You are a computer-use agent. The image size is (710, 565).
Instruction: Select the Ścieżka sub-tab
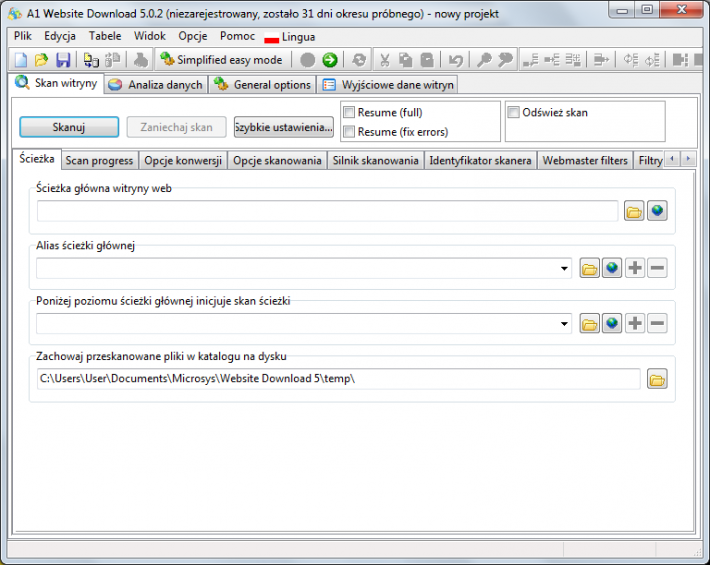click(37, 159)
